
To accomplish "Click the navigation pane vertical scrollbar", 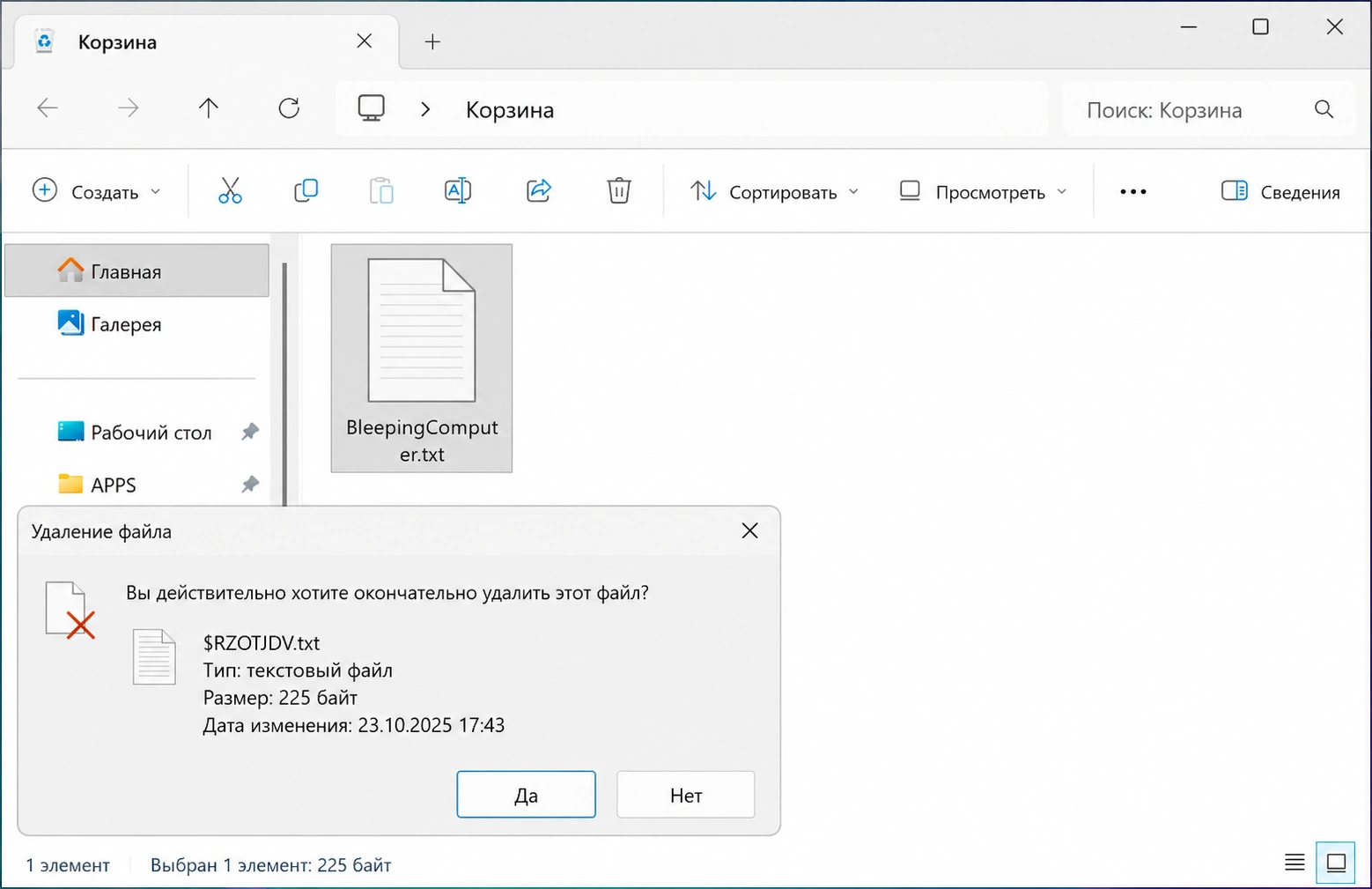I will point(284,384).
